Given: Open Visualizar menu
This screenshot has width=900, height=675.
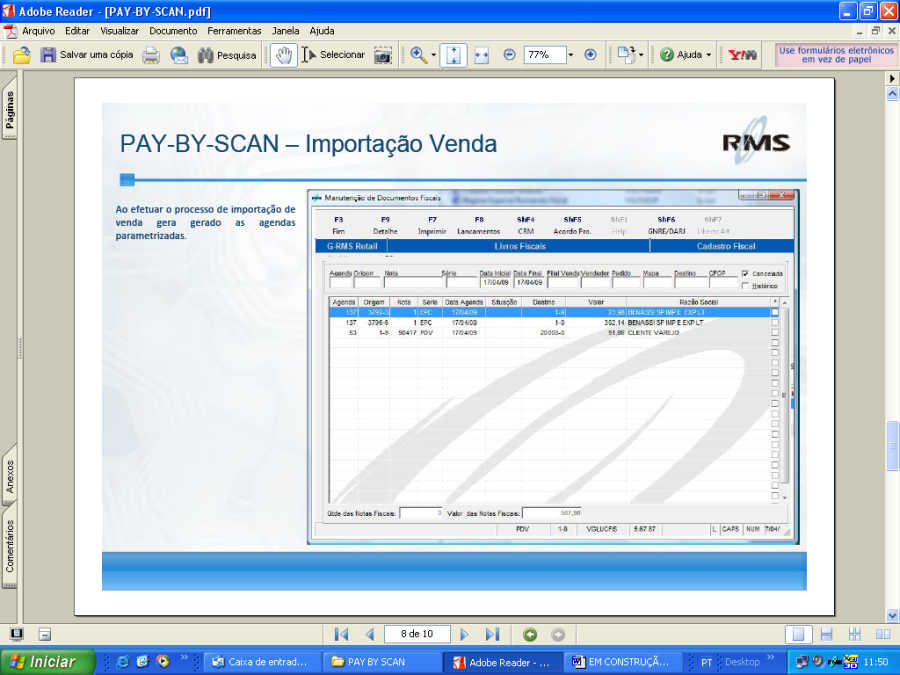Looking at the screenshot, I should tap(119, 31).
